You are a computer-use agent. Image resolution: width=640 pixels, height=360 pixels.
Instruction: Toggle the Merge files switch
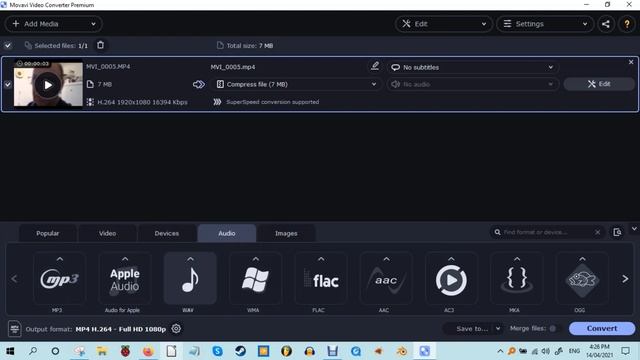(553, 329)
